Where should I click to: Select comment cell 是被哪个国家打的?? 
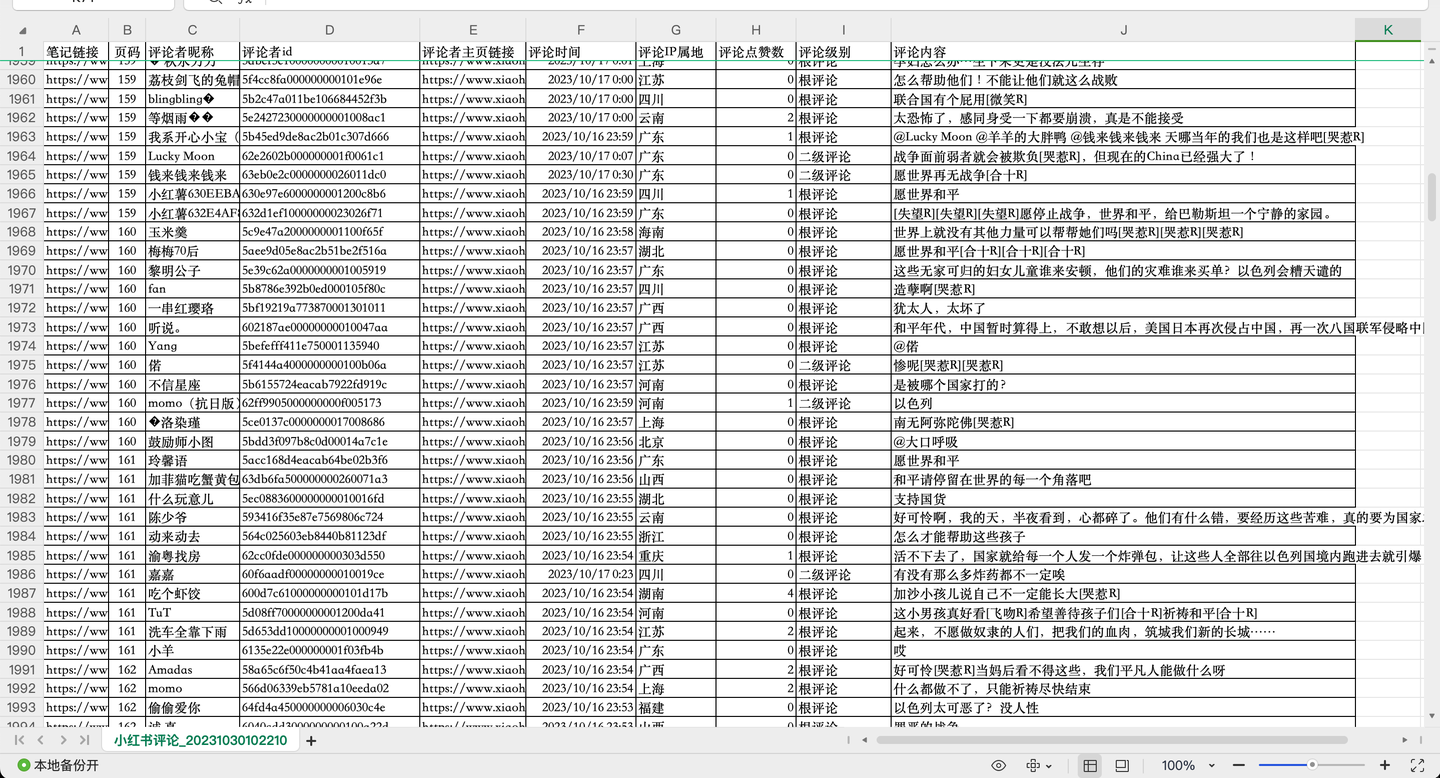(x=1123, y=384)
